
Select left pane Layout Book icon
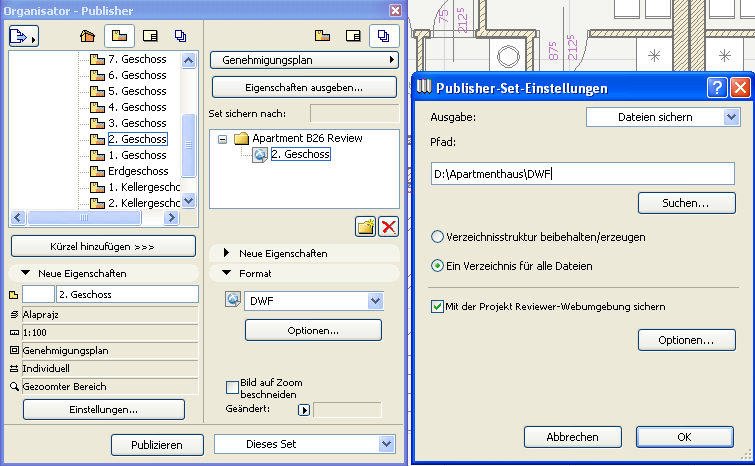150,36
